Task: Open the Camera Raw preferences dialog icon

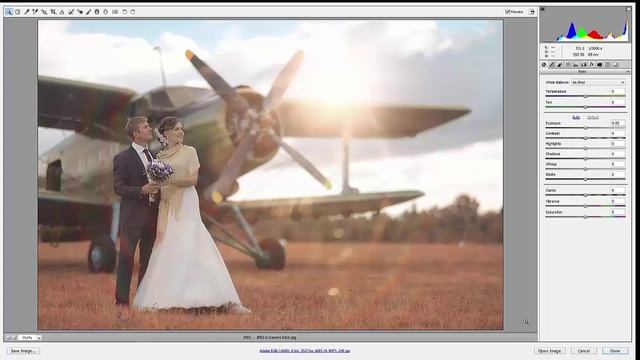Action: tap(115, 12)
